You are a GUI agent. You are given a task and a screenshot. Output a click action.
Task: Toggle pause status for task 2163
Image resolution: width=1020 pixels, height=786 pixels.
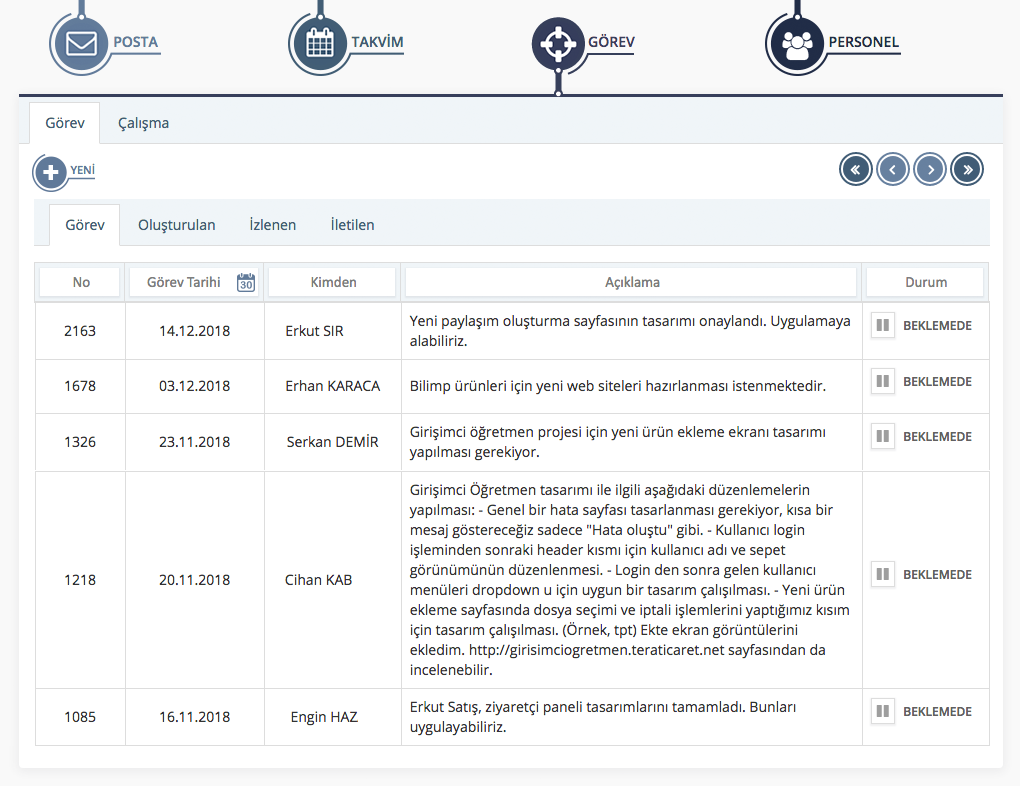[x=882, y=325]
